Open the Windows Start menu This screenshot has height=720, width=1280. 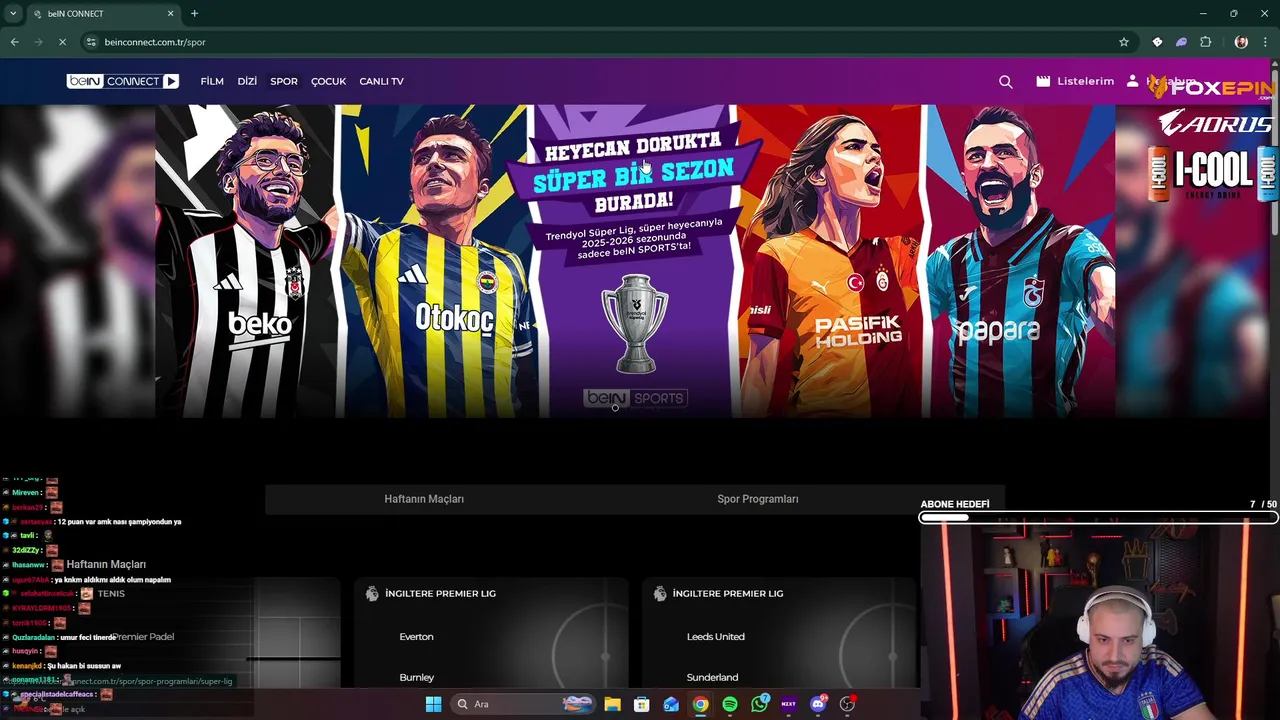click(x=433, y=704)
